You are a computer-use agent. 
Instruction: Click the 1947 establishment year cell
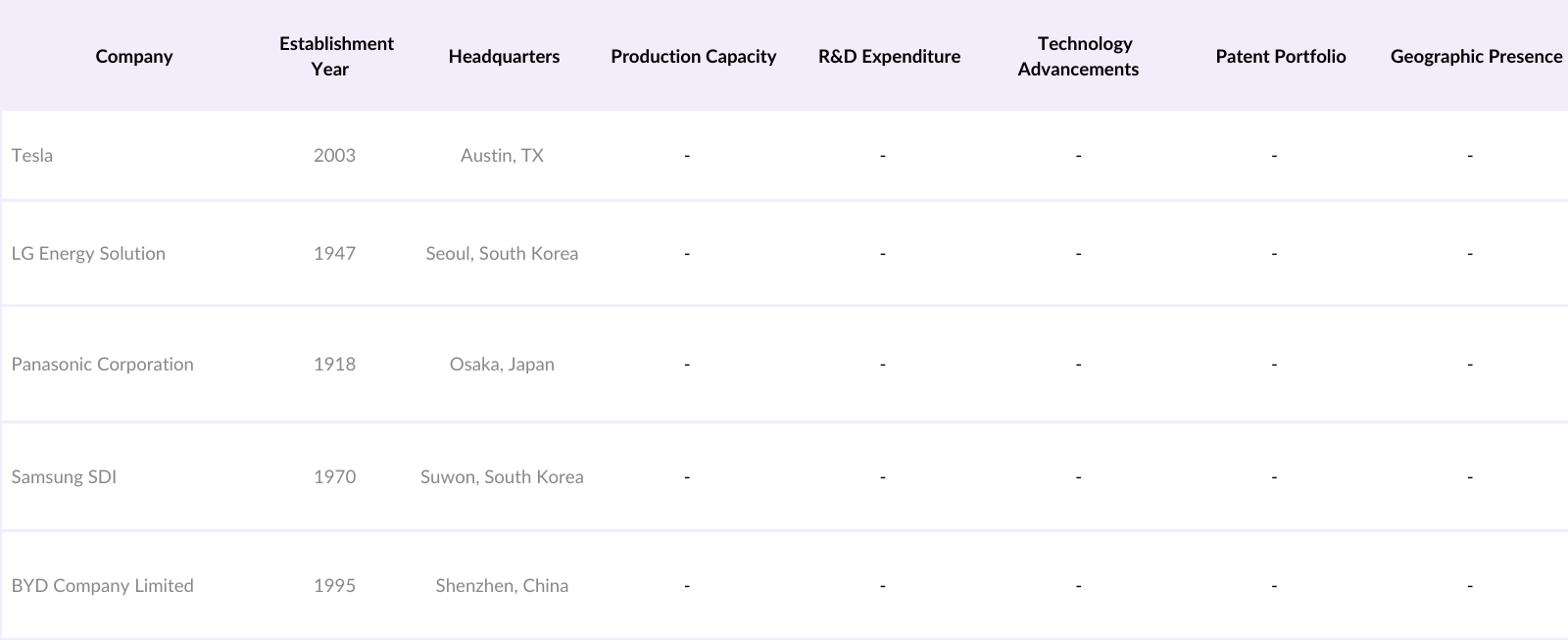point(334,253)
